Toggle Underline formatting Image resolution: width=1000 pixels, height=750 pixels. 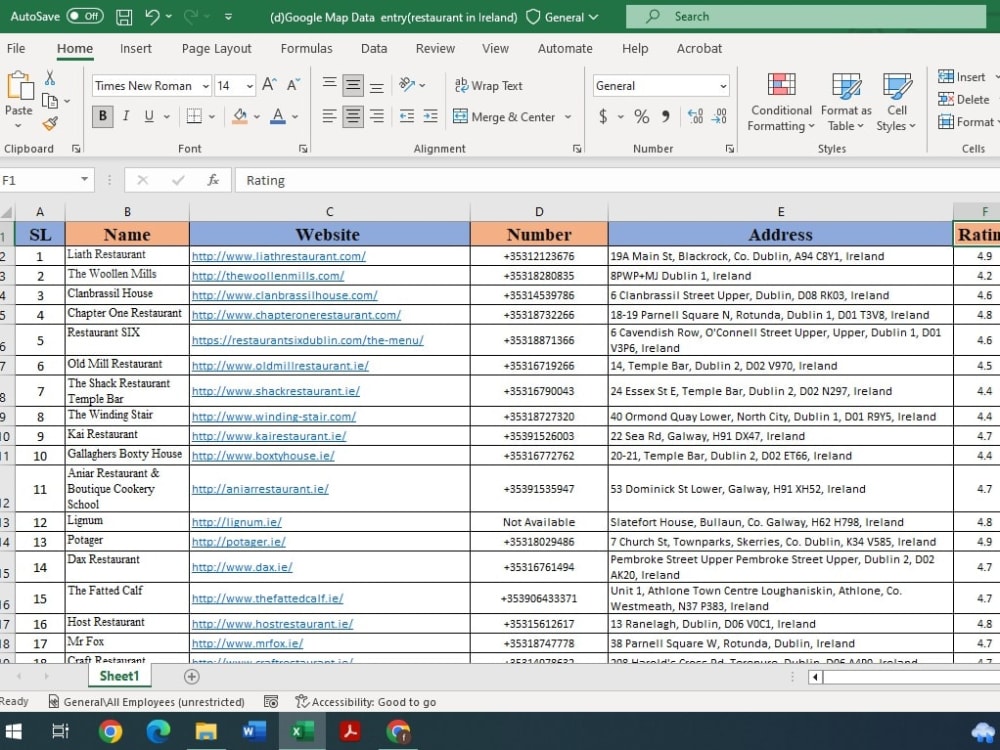(149, 116)
